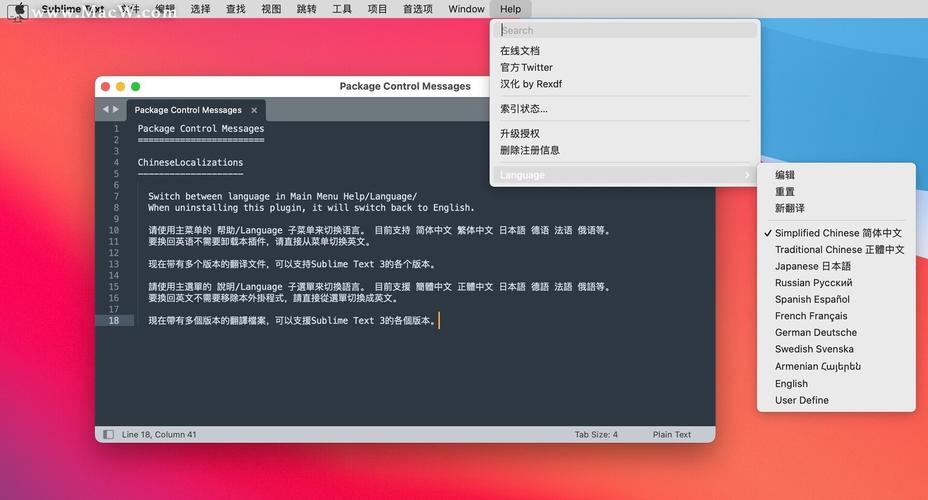The image size is (928, 500).
Task: Click line number 18 in gutter
Action: [x=114, y=321]
